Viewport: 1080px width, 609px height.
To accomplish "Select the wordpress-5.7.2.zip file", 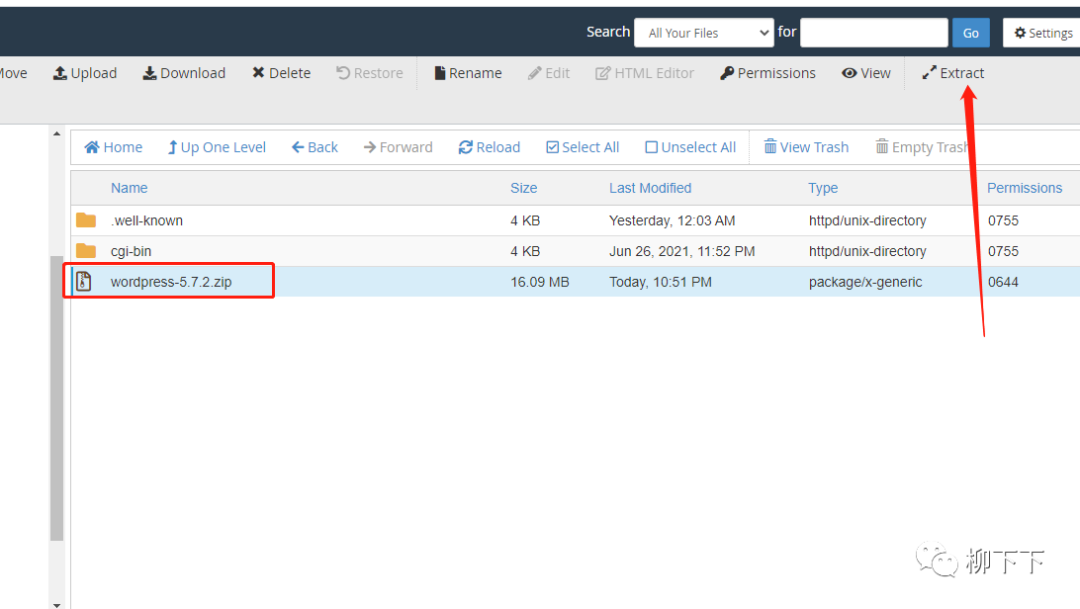I will coord(171,282).
